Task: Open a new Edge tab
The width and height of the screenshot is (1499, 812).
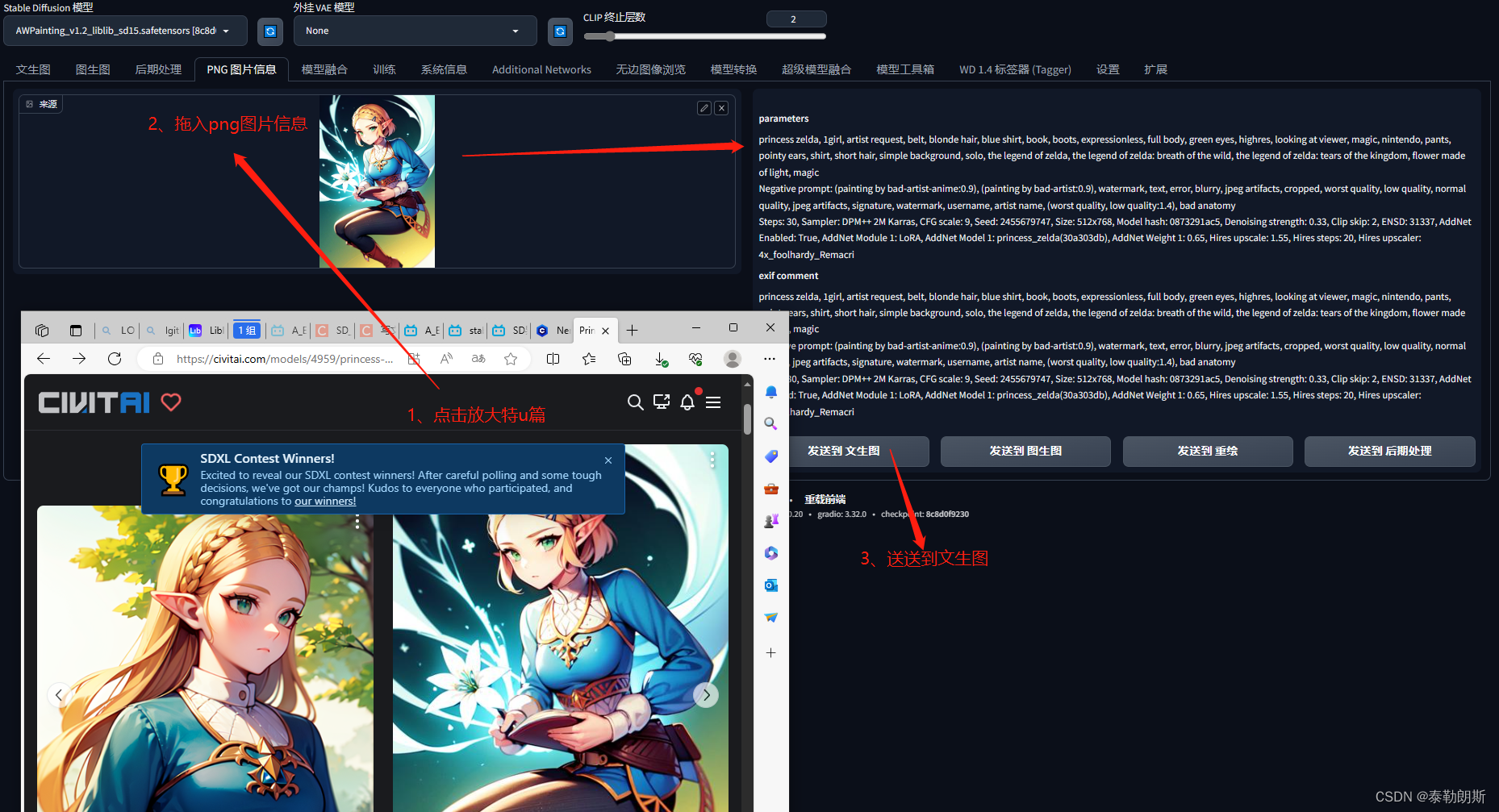Action: click(633, 331)
